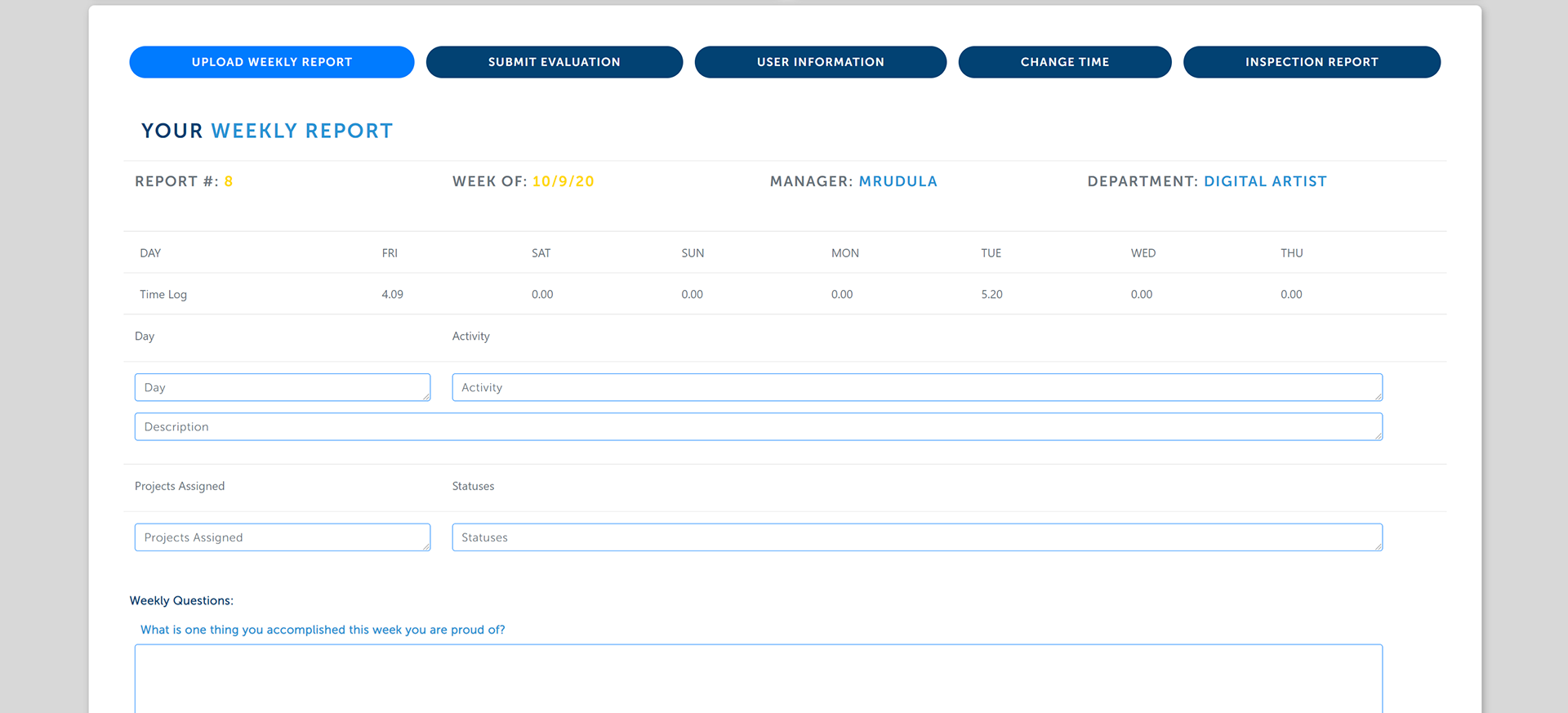Click the report number 8

click(229, 181)
